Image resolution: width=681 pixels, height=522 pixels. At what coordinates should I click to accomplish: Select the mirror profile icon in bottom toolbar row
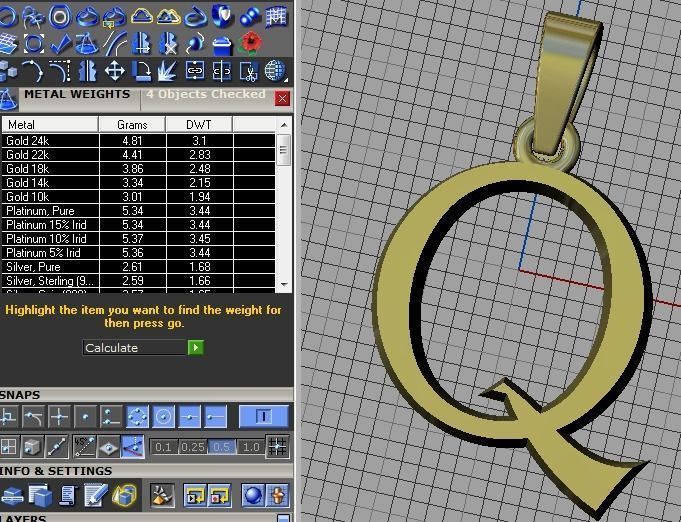[x=87, y=71]
